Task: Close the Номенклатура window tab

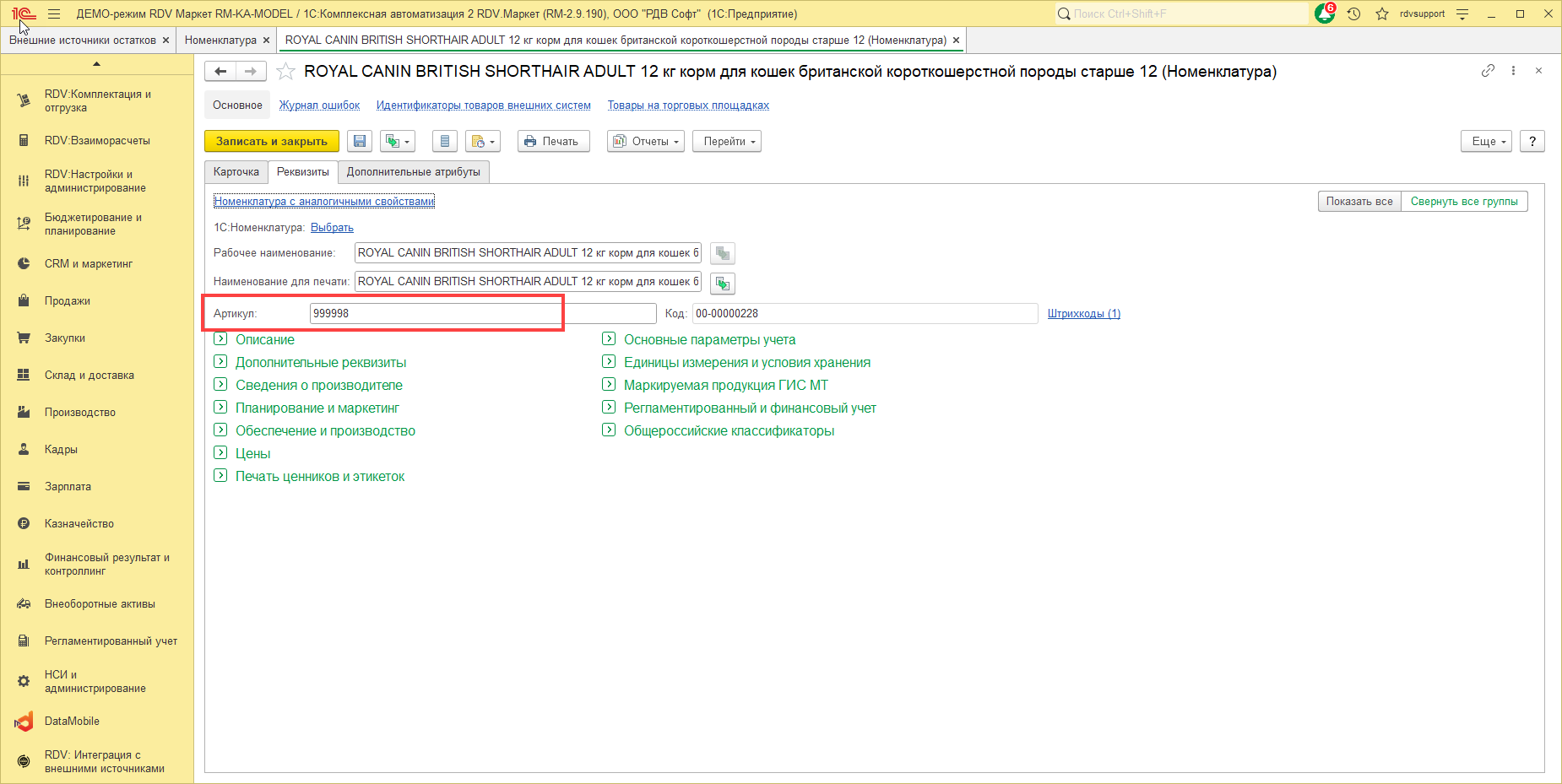Action: [266, 41]
